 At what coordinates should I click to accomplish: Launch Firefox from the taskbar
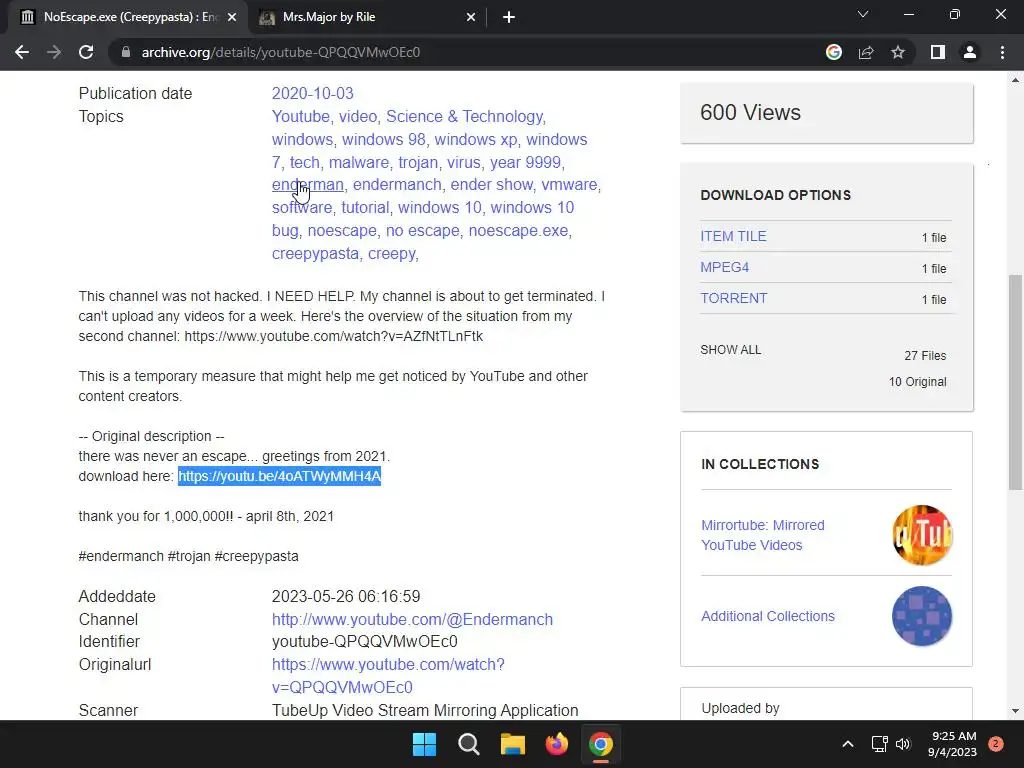tap(557, 744)
